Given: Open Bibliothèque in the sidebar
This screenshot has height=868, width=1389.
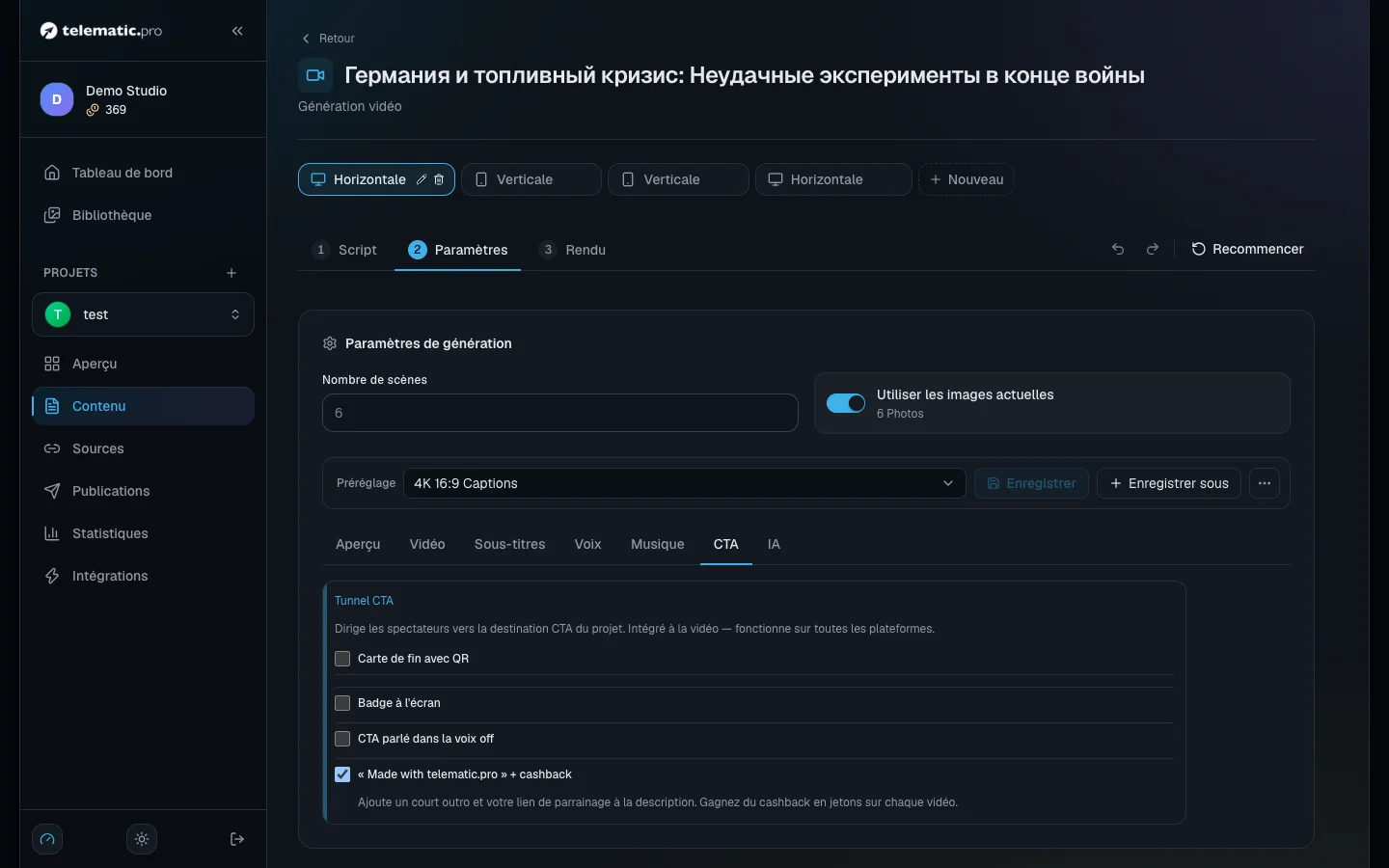Looking at the screenshot, I should point(143,215).
